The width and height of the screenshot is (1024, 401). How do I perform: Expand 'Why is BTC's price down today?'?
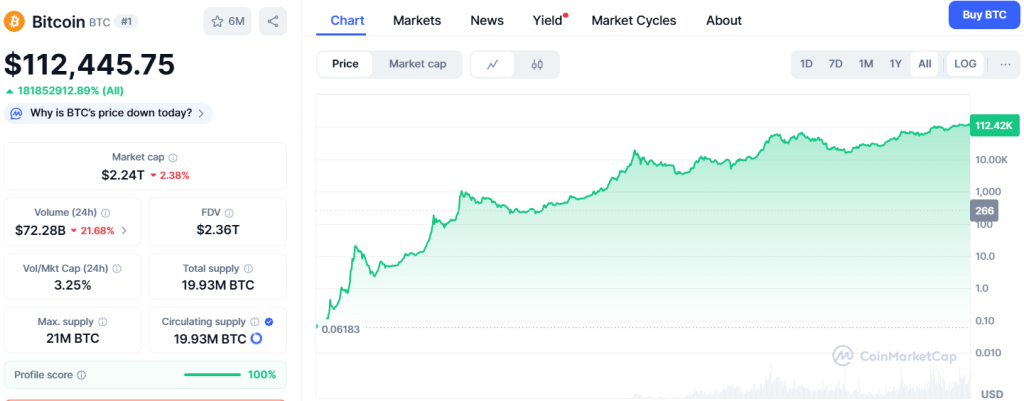coord(108,113)
